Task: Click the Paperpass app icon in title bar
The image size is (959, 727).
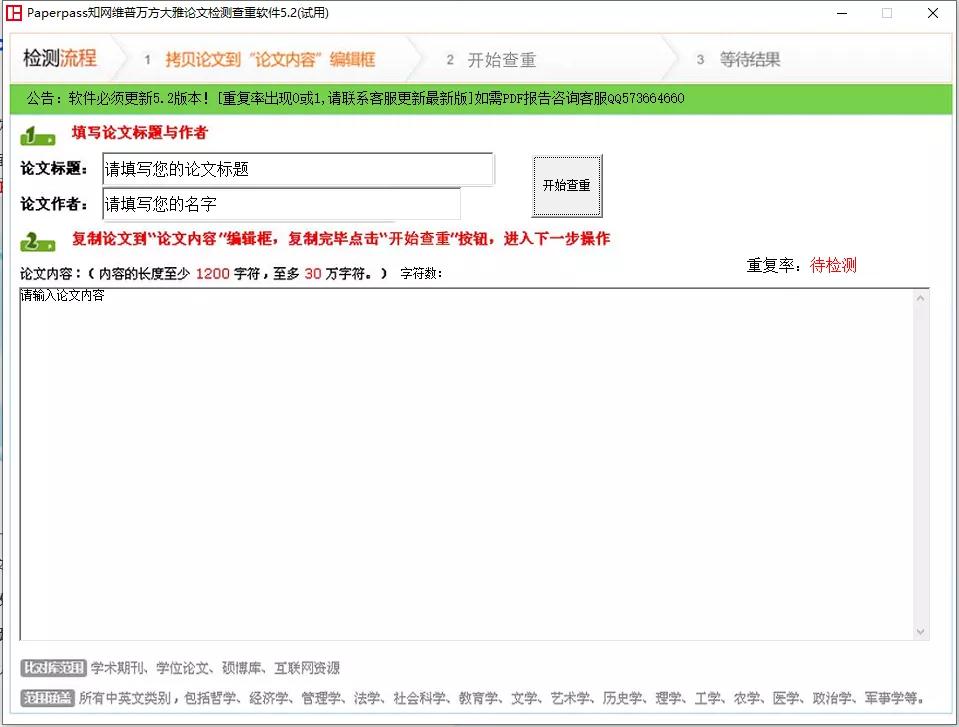Action: tap(13, 13)
